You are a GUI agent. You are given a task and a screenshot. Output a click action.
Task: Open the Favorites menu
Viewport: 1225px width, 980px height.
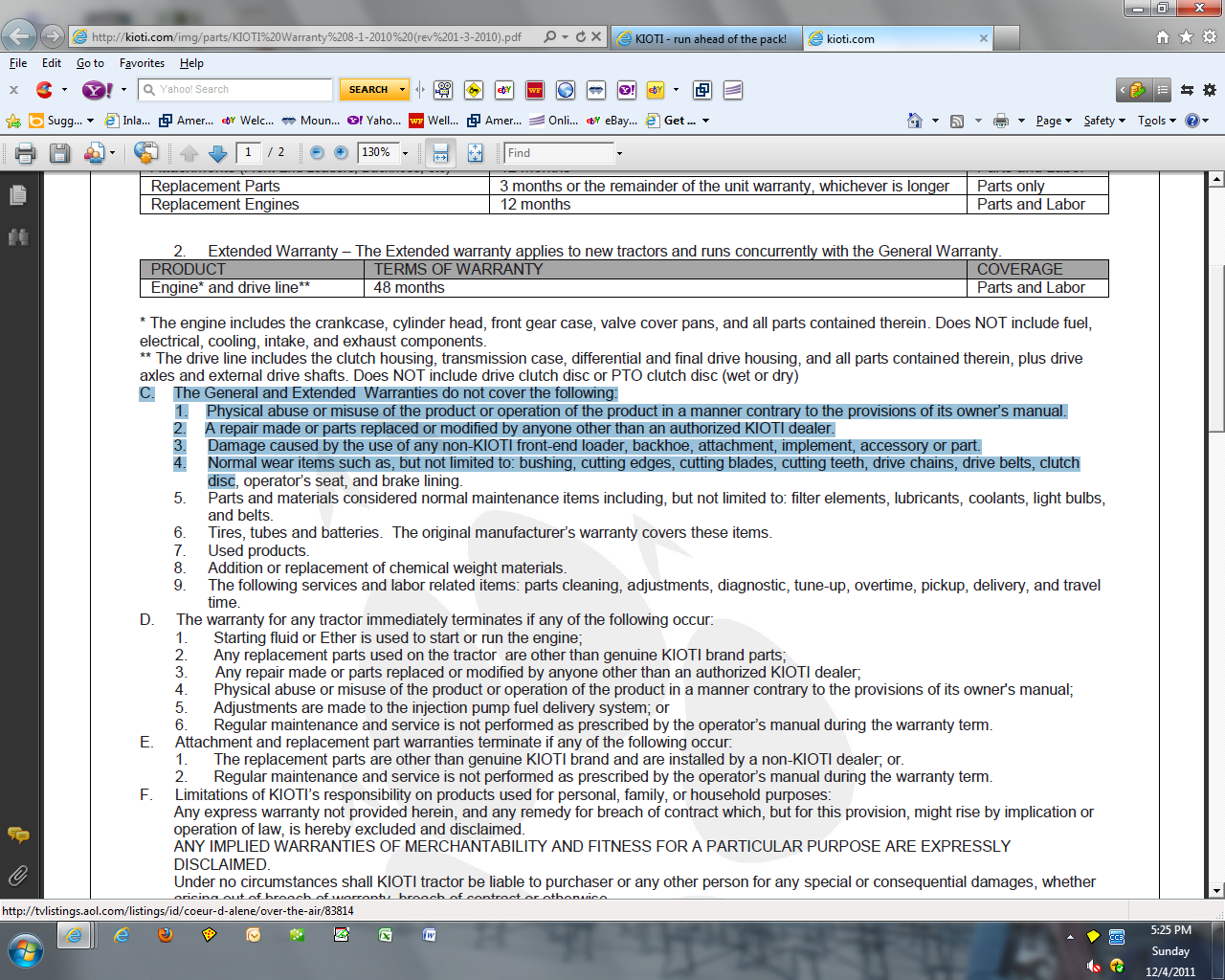[x=142, y=63]
